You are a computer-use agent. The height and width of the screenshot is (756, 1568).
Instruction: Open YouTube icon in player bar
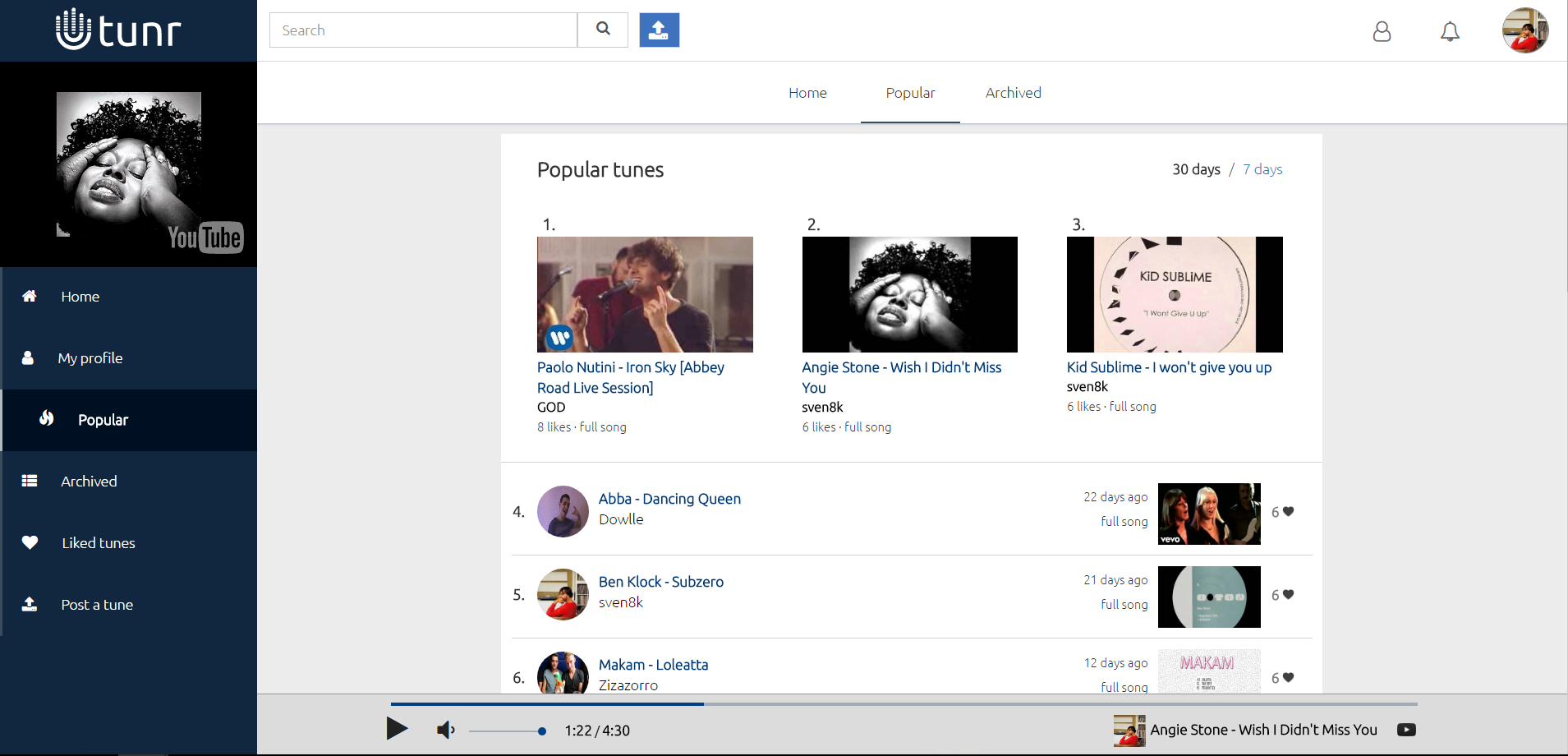click(1406, 730)
